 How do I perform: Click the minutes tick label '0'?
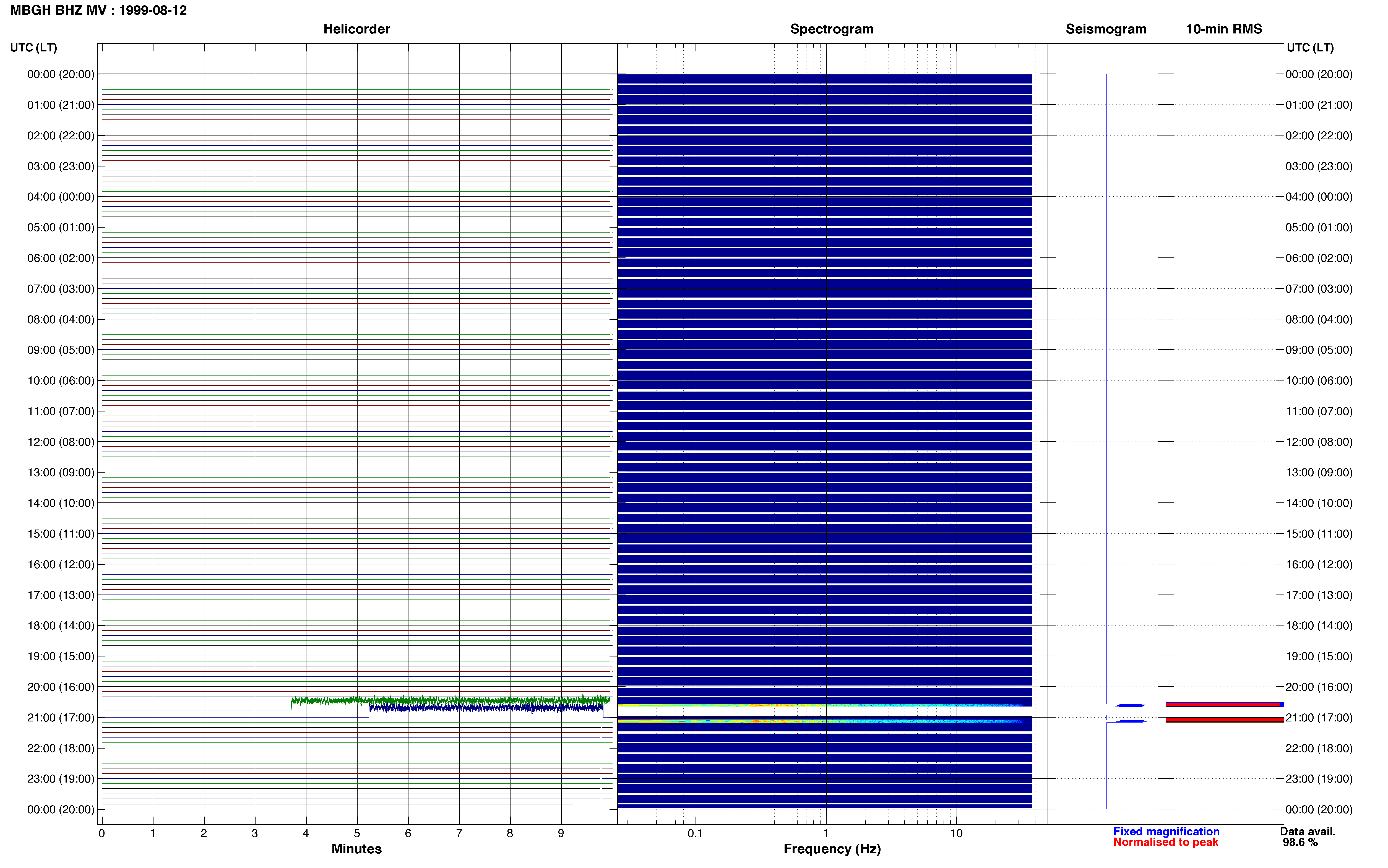click(101, 833)
